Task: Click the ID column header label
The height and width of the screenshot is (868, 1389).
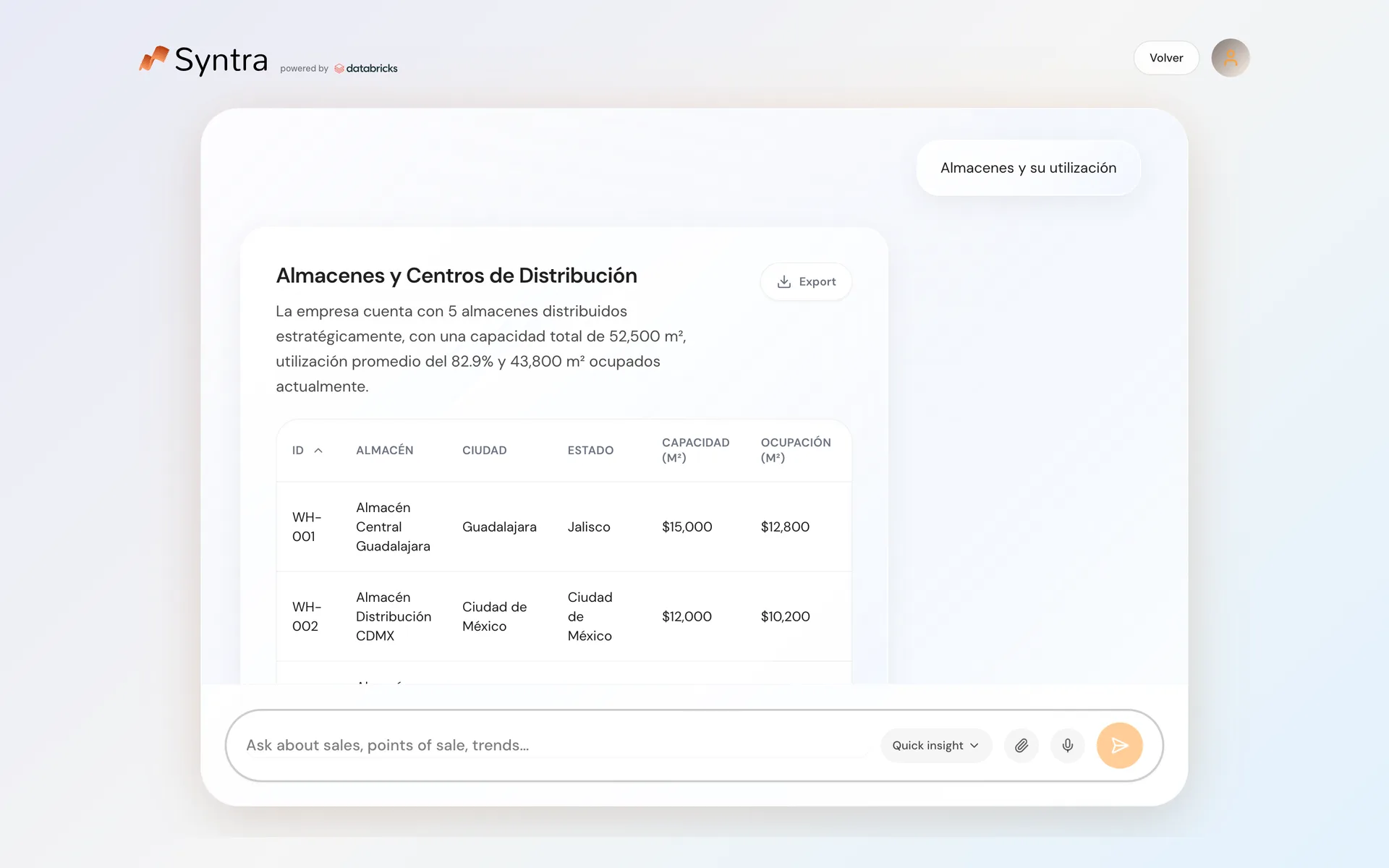Action: [x=298, y=450]
